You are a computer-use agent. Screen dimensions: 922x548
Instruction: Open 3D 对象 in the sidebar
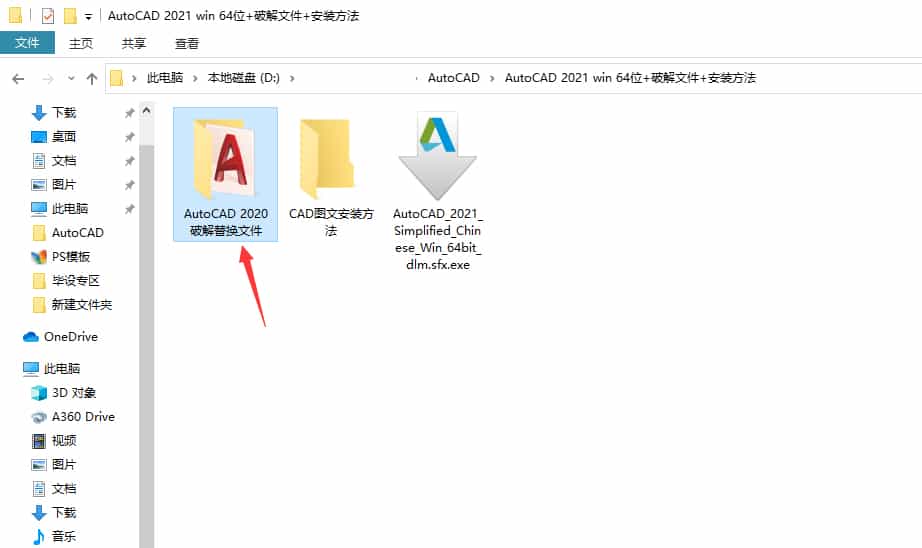coord(73,393)
